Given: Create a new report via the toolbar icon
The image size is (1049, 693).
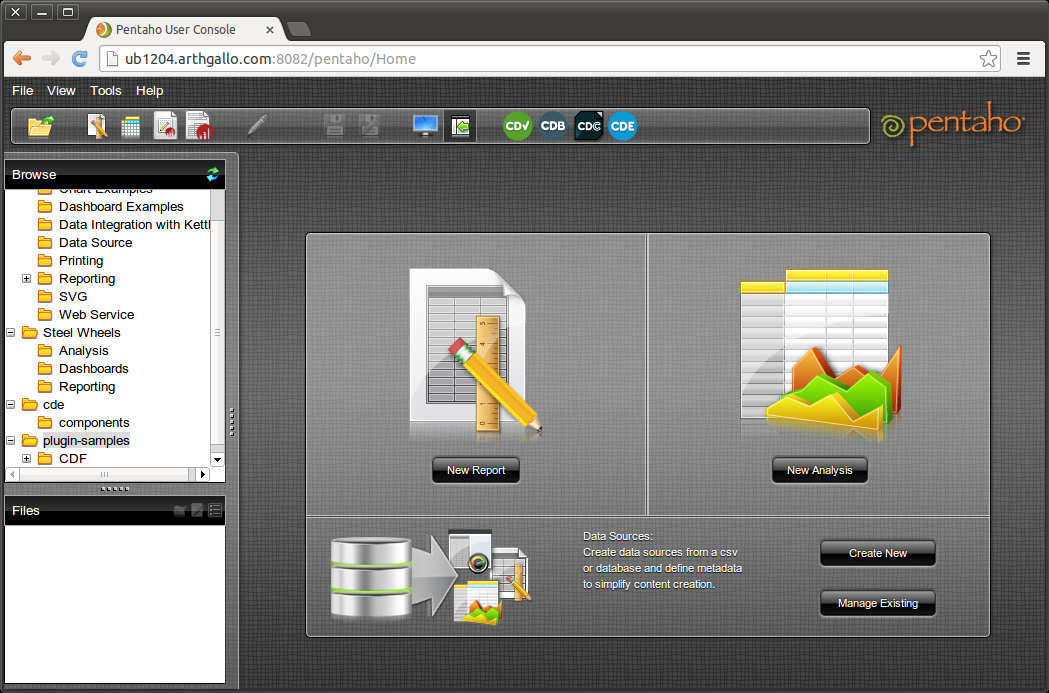Looking at the screenshot, I should (x=95, y=126).
